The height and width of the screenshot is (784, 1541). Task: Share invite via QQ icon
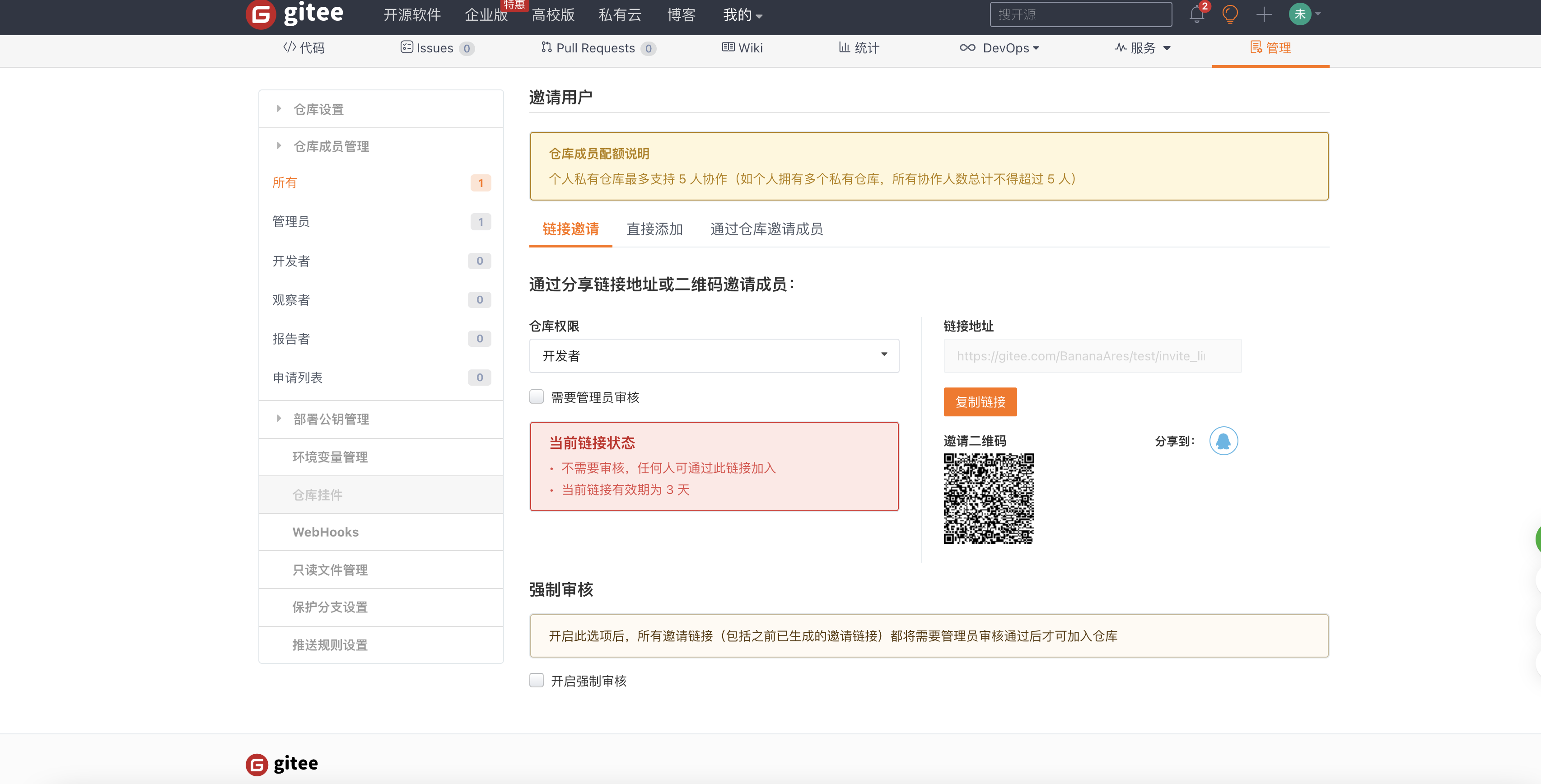pos(1223,441)
